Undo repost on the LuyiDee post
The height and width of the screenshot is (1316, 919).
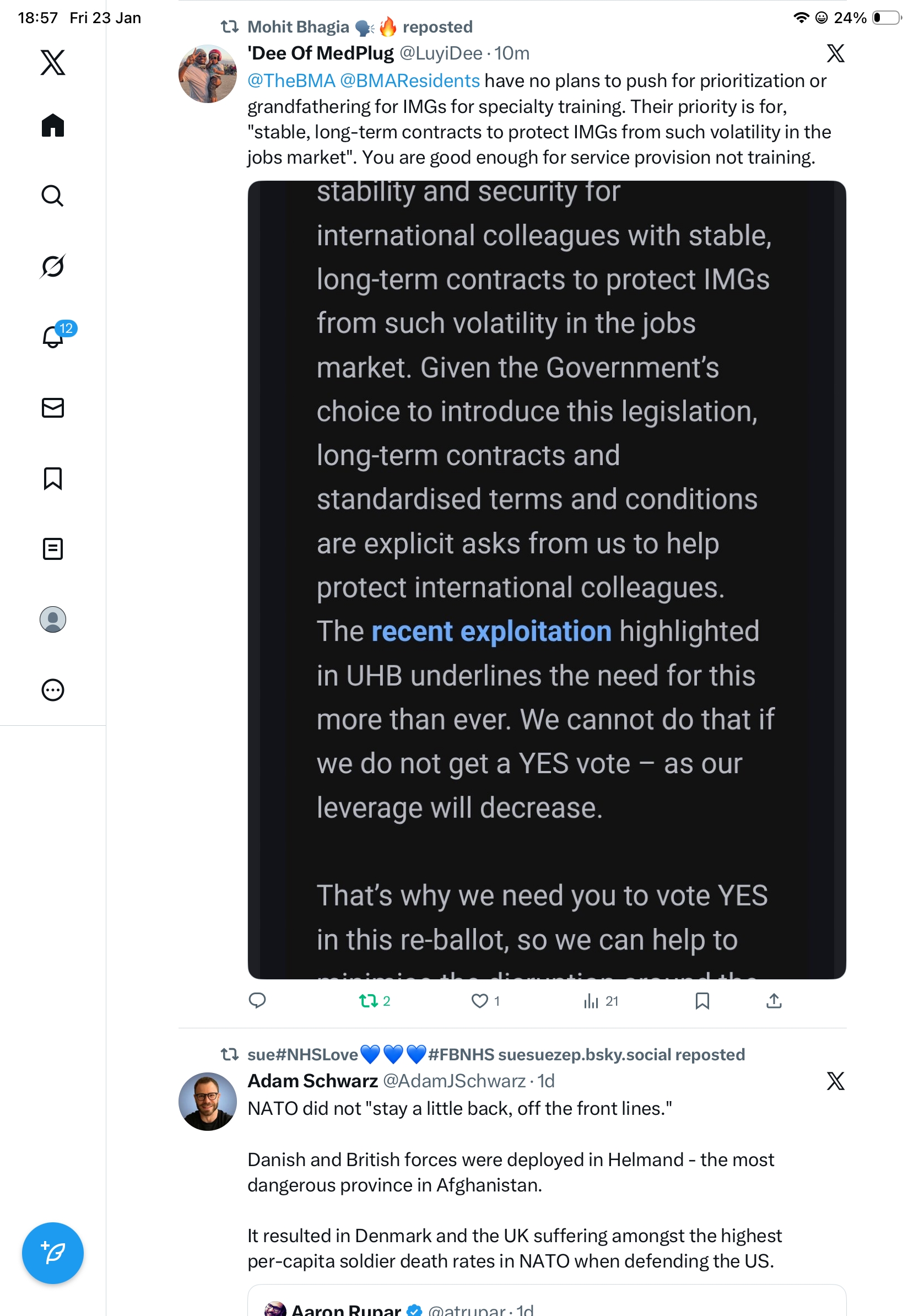click(369, 1001)
